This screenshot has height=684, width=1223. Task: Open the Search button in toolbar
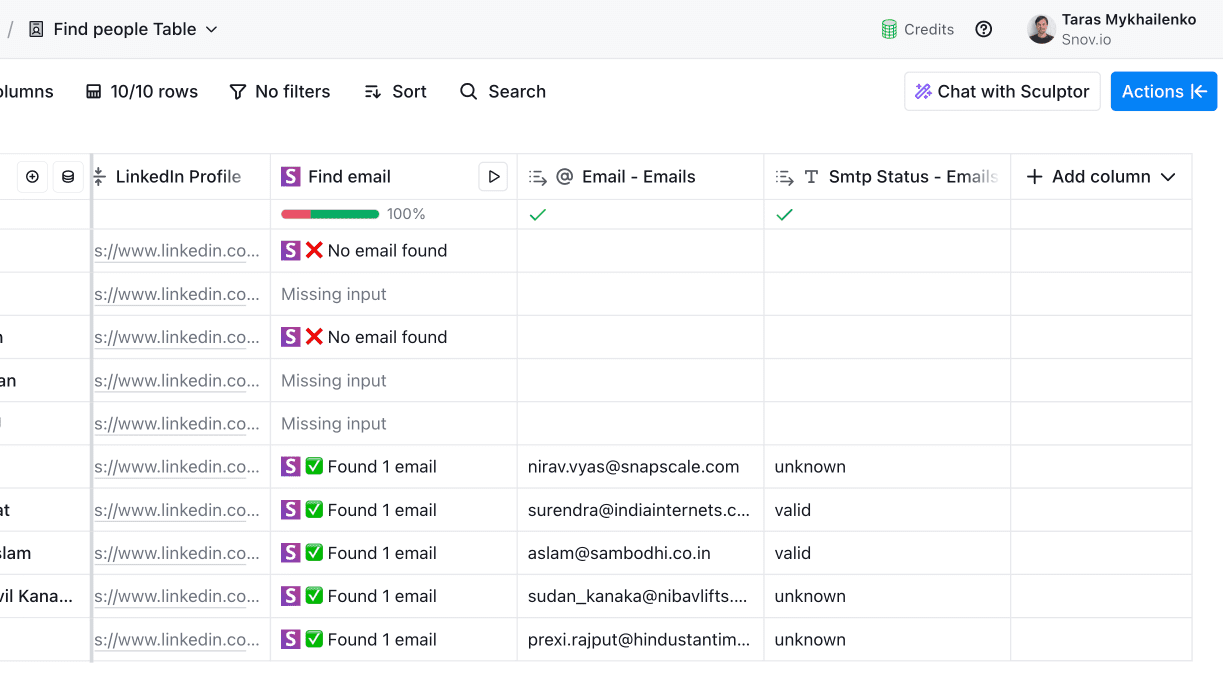503,91
